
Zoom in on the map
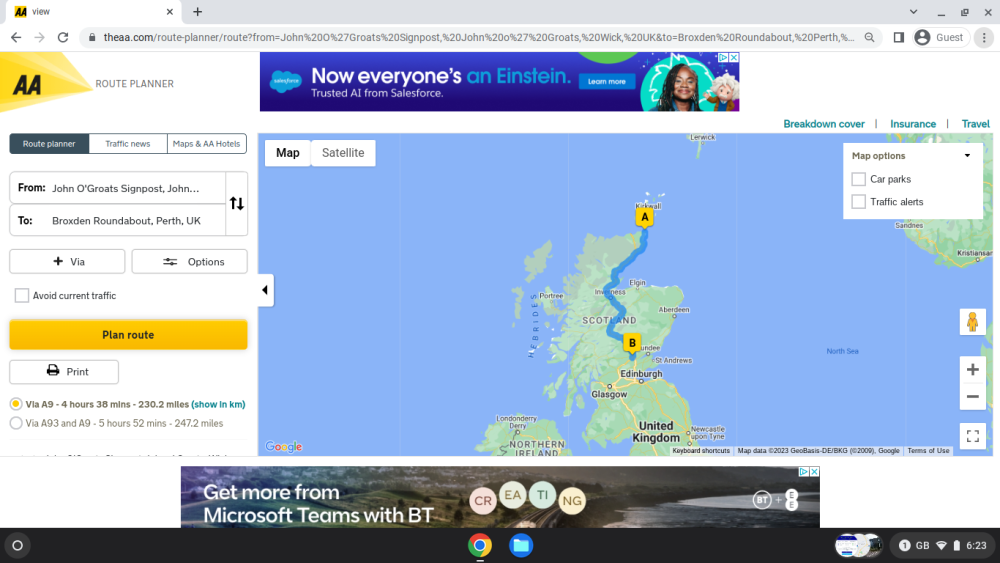(972, 369)
